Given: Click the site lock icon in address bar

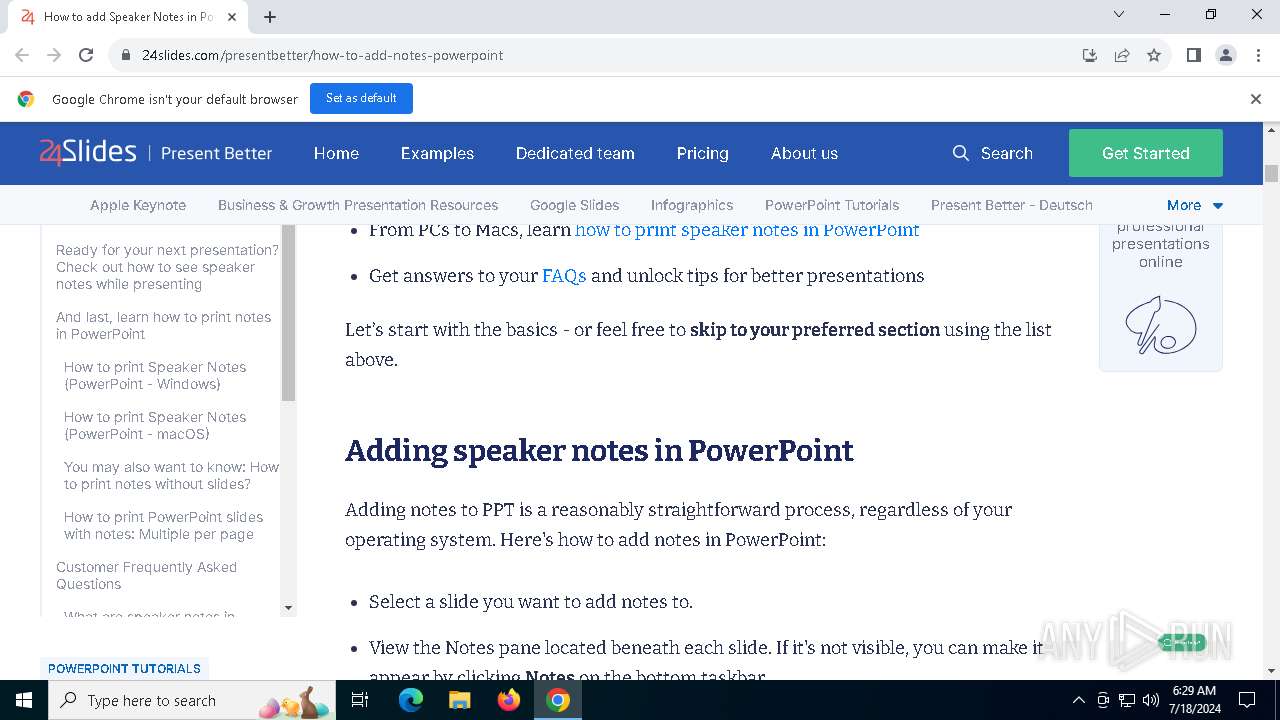Looking at the screenshot, I should [126, 55].
